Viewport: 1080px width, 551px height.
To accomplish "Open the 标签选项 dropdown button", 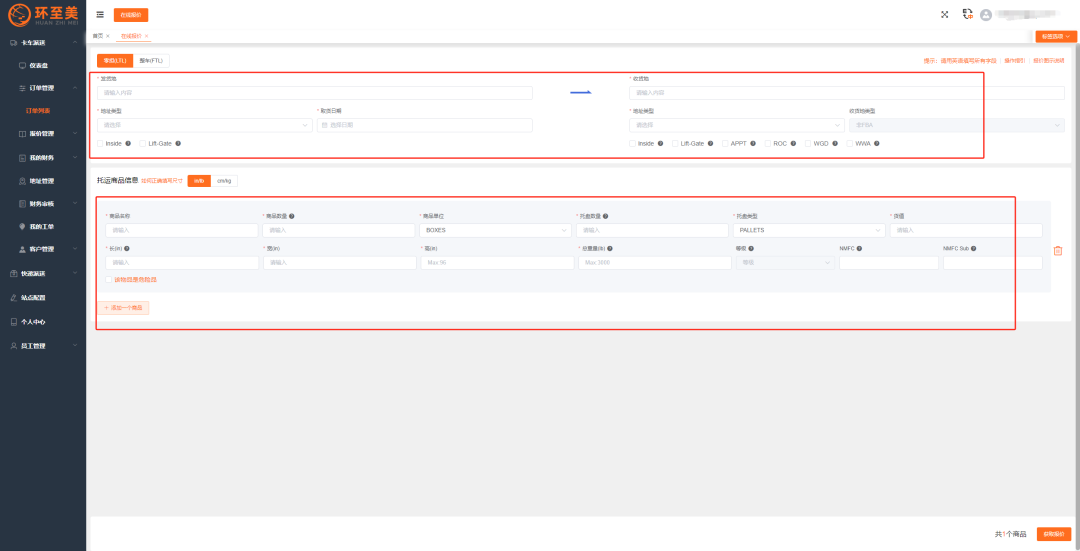I will click(1055, 36).
